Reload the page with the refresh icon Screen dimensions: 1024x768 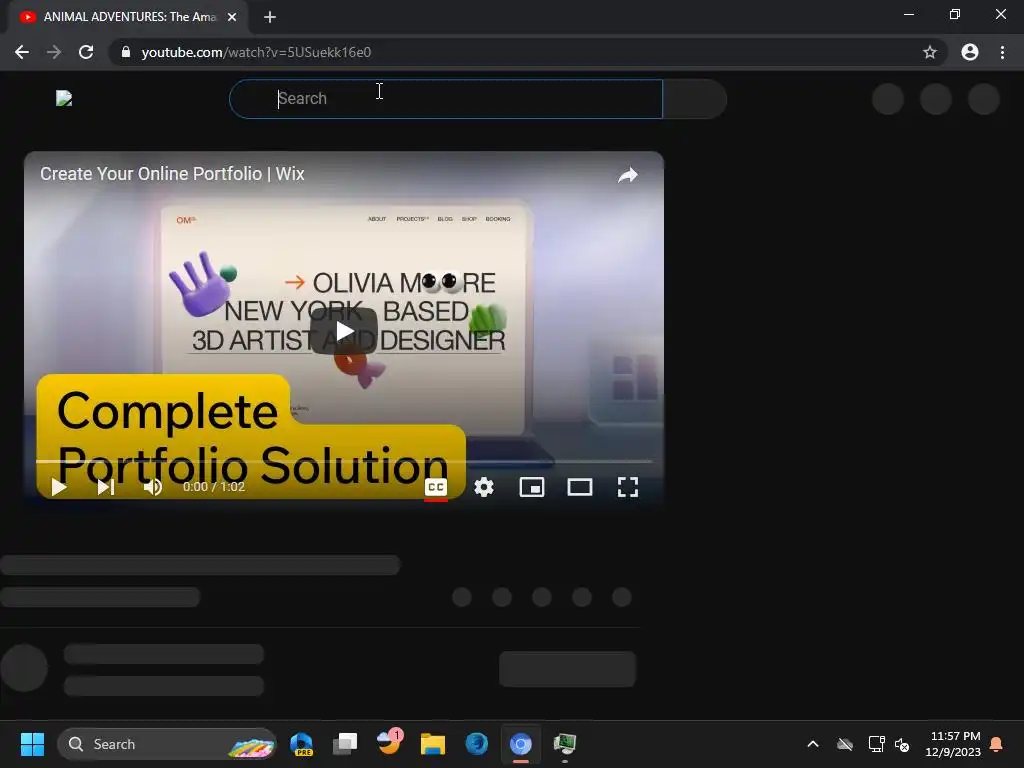(86, 52)
